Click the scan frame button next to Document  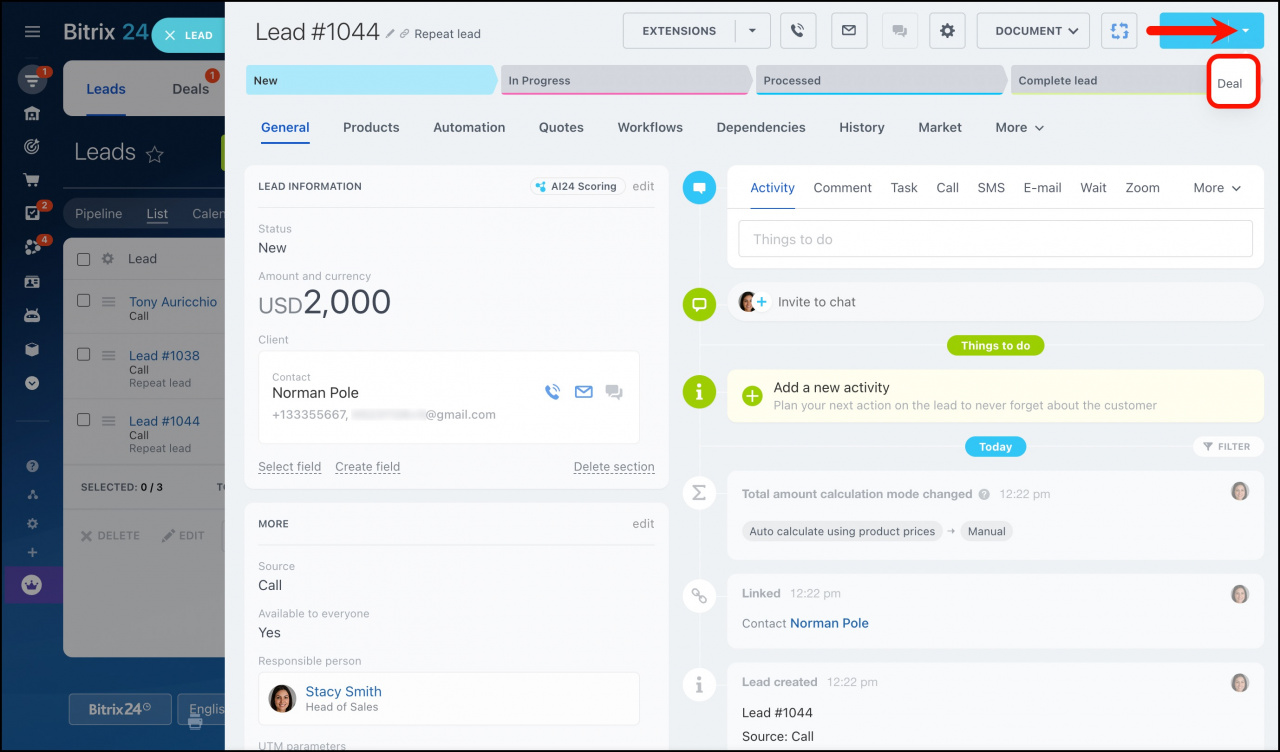click(x=1119, y=31)
